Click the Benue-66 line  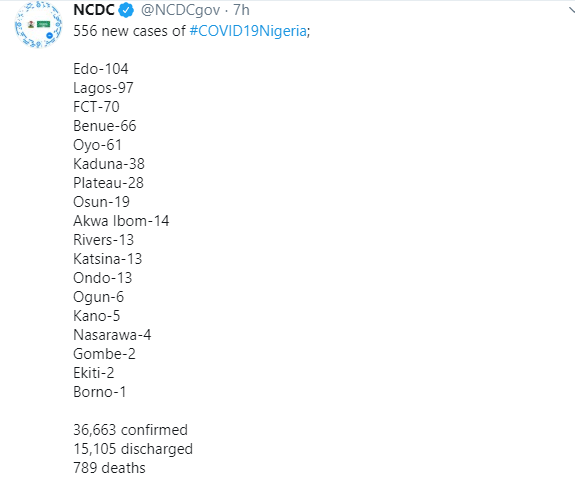tap(105, 126)
